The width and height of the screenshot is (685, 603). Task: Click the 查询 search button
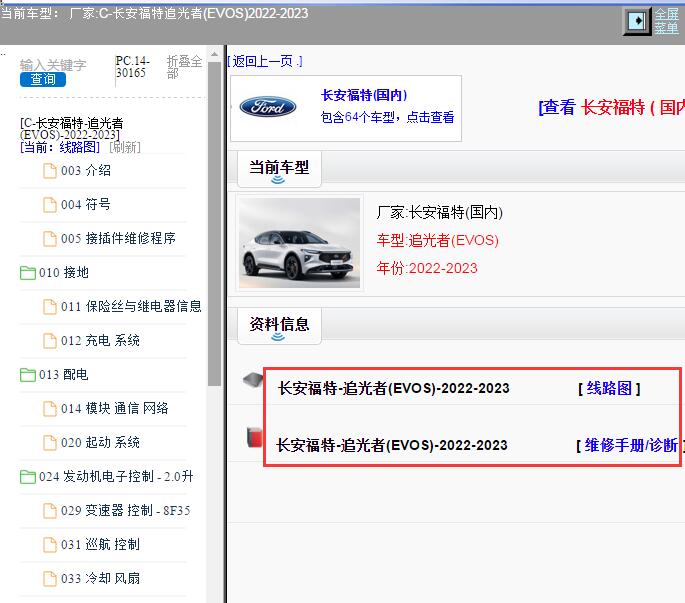click(43, 80)
